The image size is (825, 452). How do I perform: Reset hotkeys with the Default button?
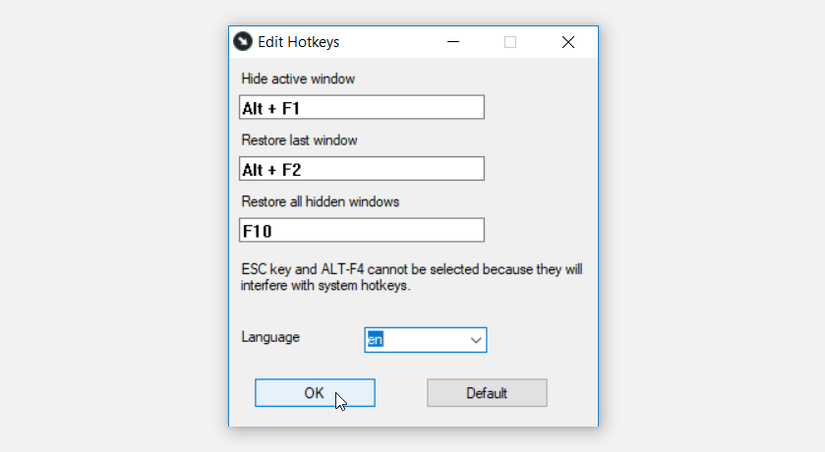(487, 393)
